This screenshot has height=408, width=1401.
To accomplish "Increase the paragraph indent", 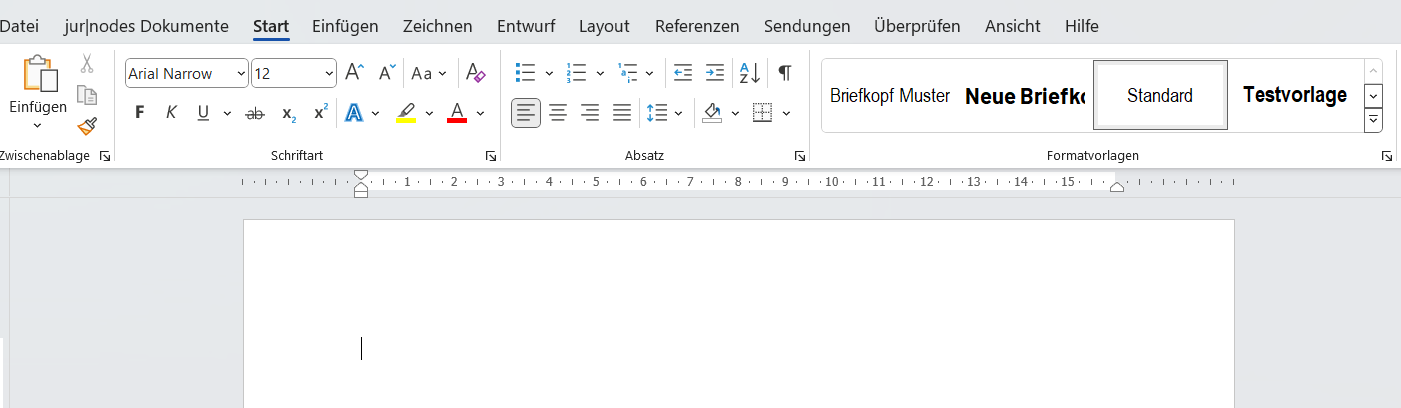I will [x=715, y=73].
